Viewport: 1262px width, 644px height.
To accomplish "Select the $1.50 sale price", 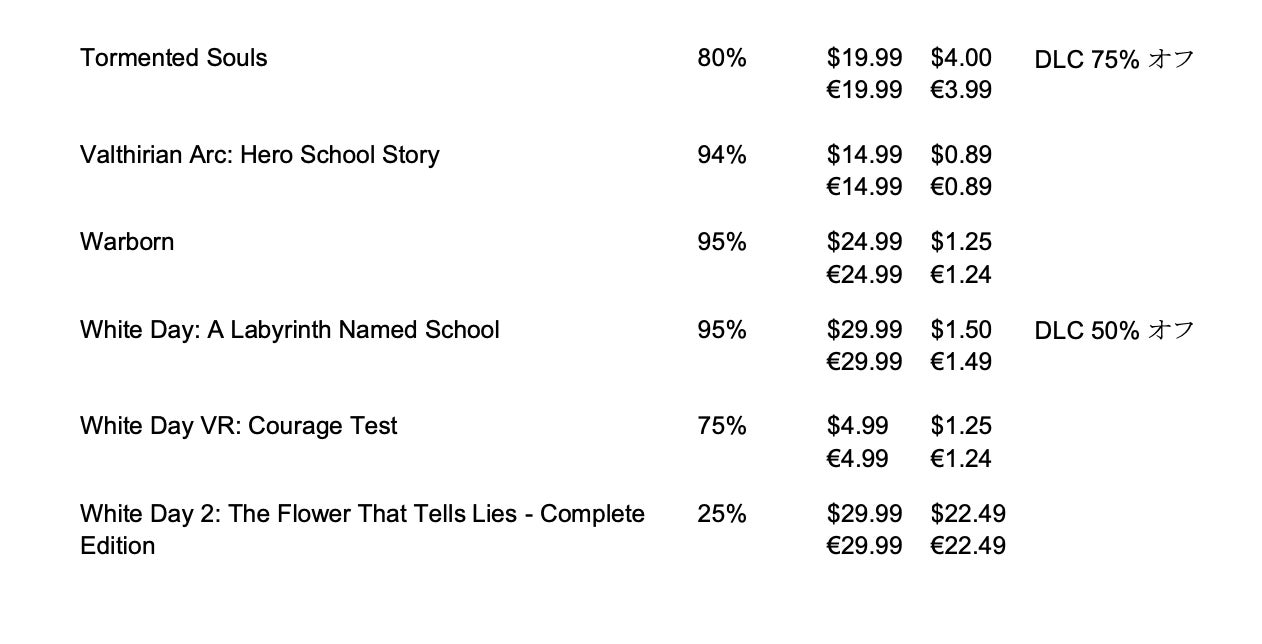I will [x=960, y=330].
